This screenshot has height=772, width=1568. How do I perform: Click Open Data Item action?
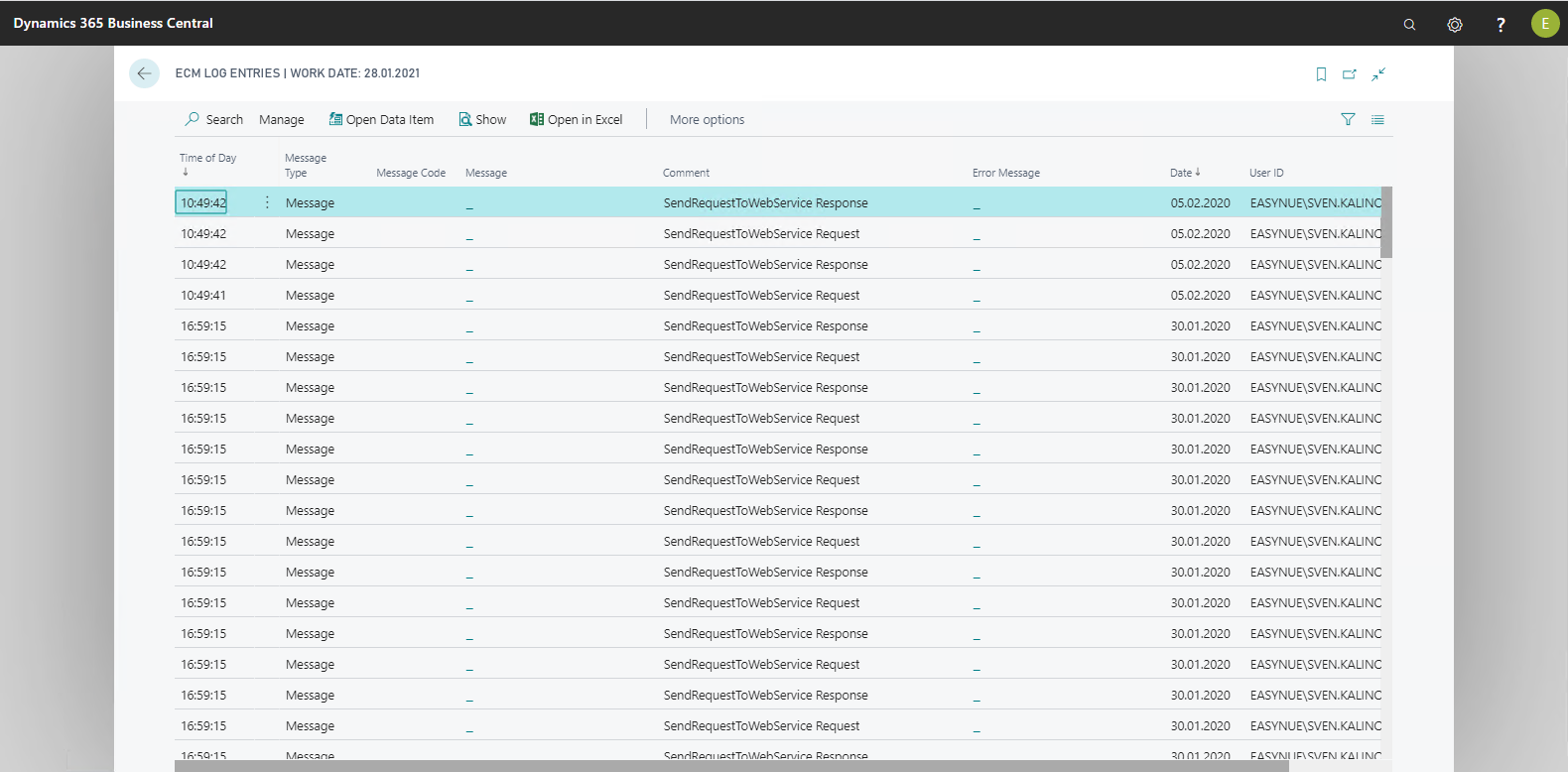[x=381, y=120]
